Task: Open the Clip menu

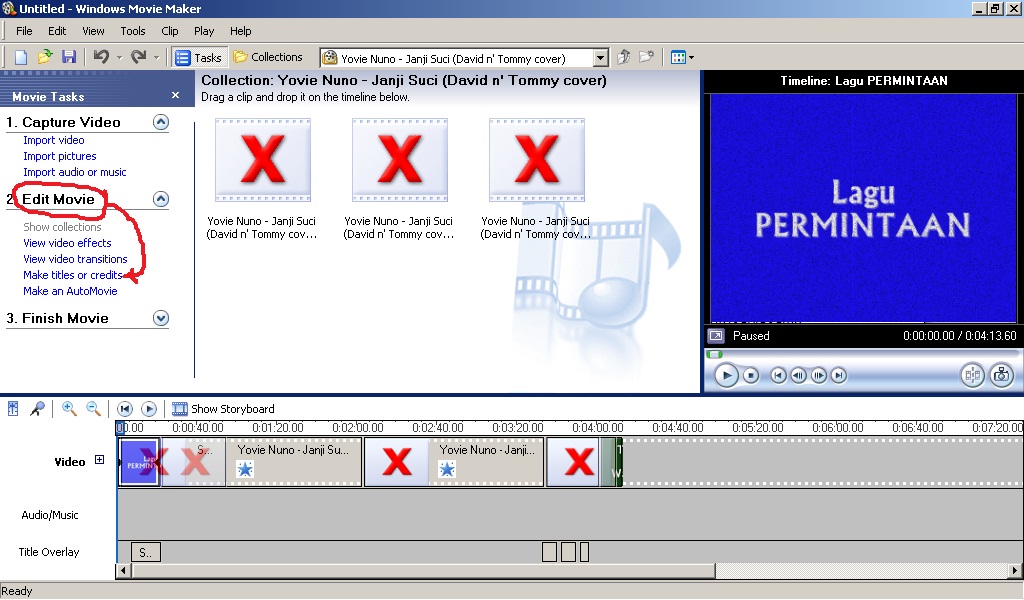Action: tap(170, 31)
